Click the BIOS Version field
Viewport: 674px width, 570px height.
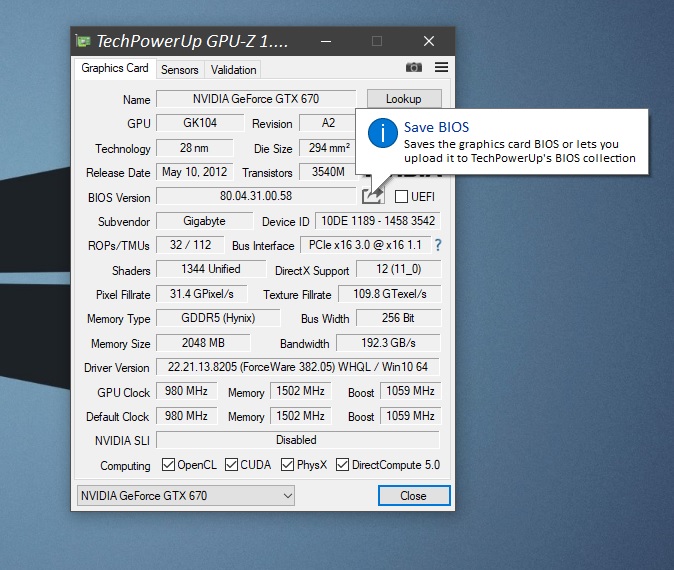[256, 196]
